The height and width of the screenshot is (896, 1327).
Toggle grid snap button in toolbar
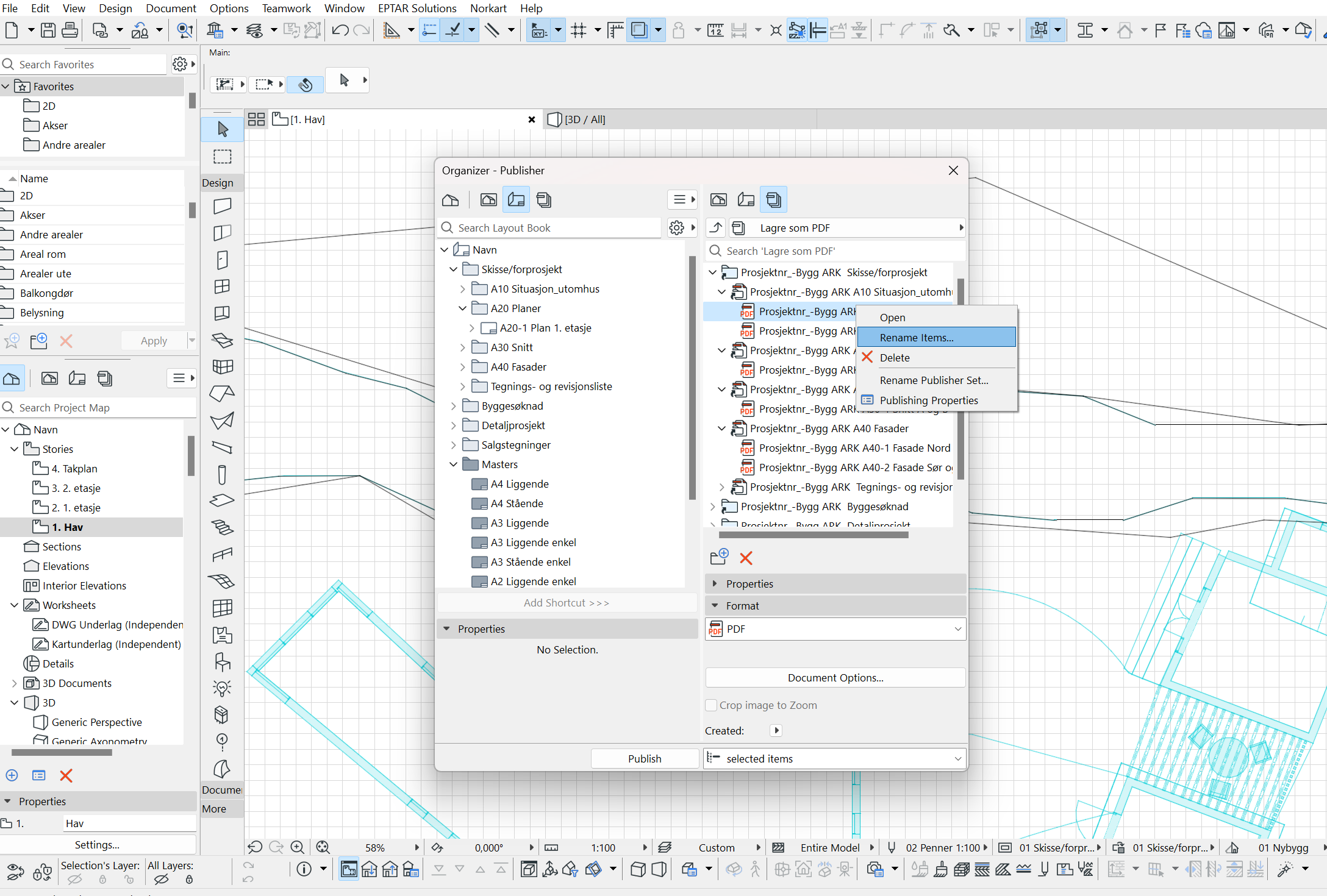point(579,30)
